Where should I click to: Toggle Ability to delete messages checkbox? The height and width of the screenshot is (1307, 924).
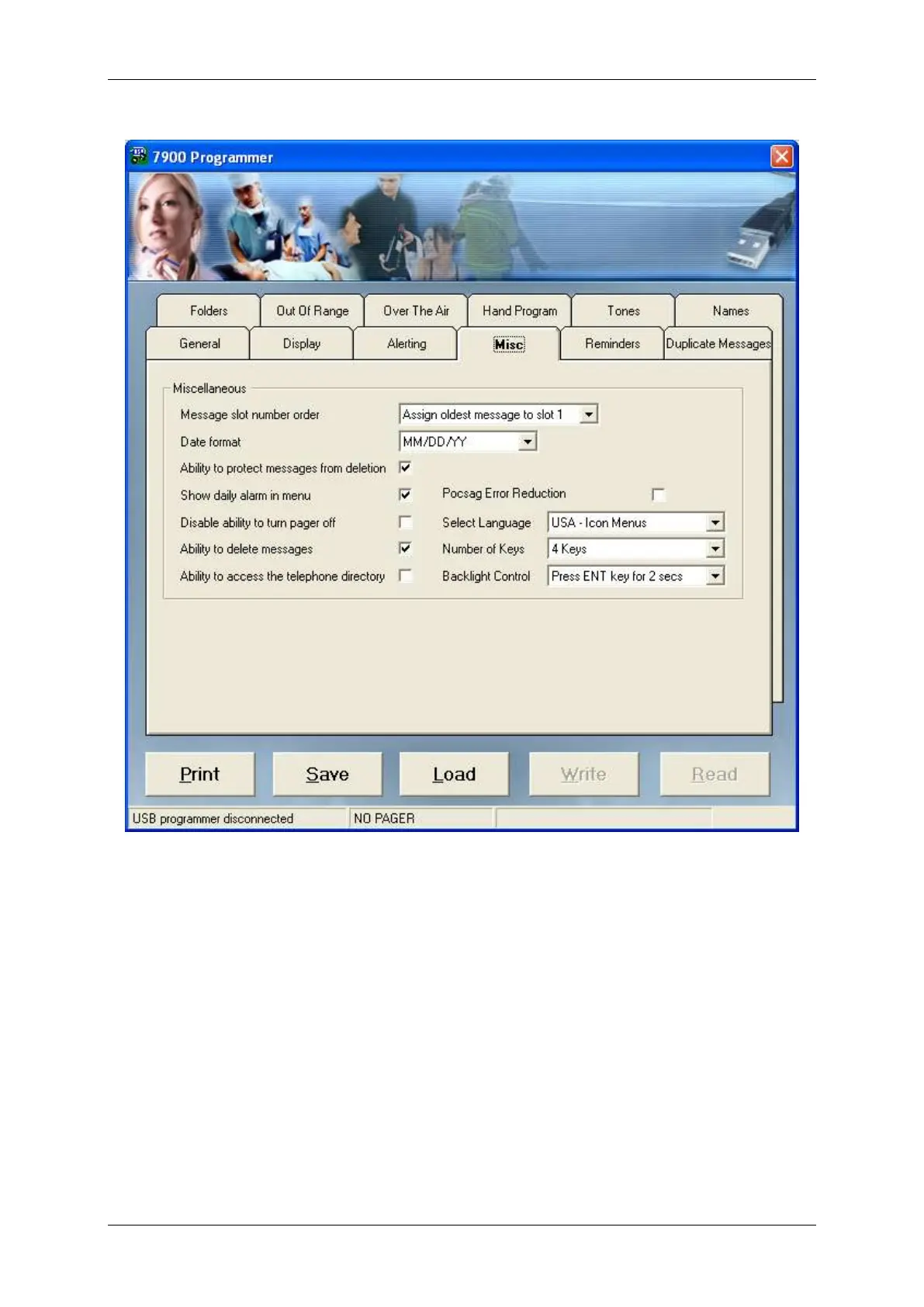coord(405,548)
